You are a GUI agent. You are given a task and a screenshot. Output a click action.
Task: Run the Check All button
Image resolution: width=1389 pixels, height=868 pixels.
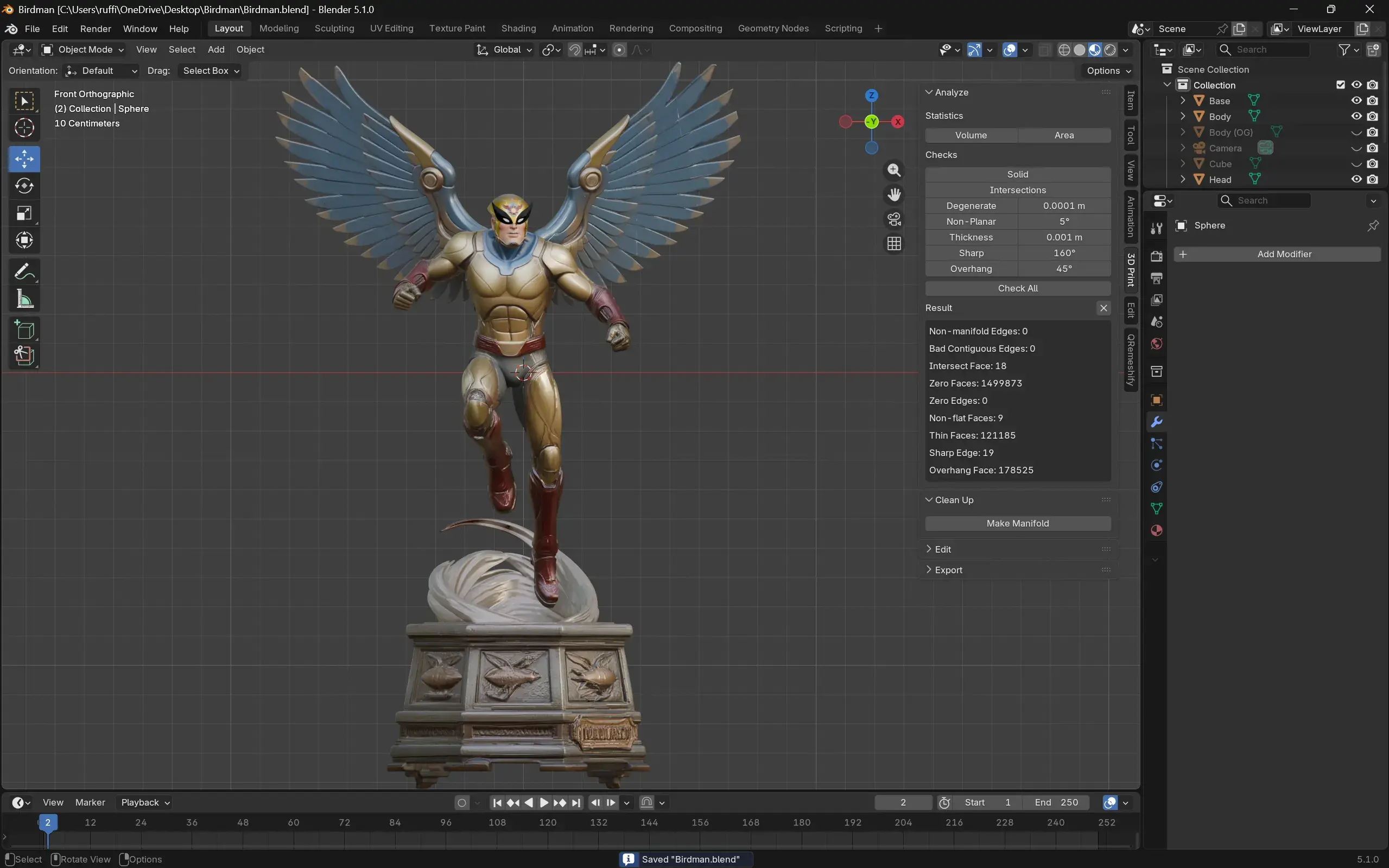coord(1018,288)
